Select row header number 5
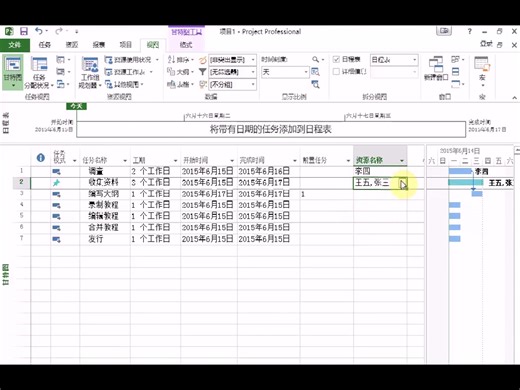 (22, 216)
